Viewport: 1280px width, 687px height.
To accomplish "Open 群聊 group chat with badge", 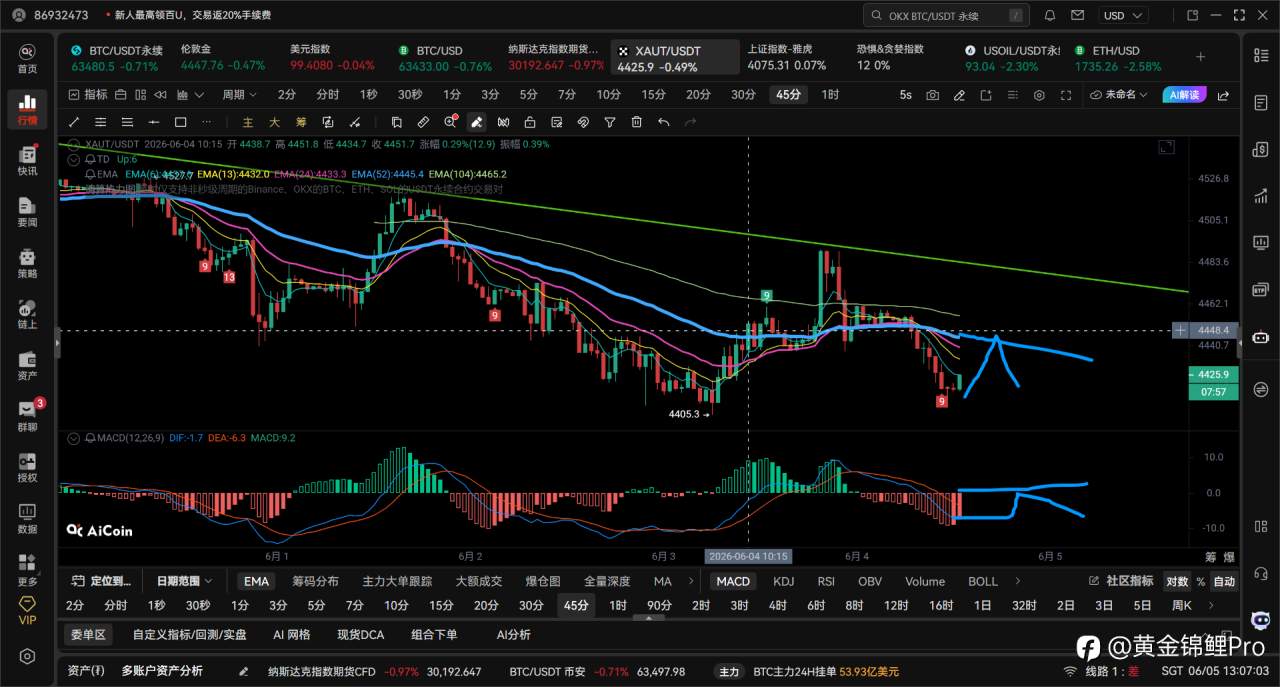I will 27,416.
